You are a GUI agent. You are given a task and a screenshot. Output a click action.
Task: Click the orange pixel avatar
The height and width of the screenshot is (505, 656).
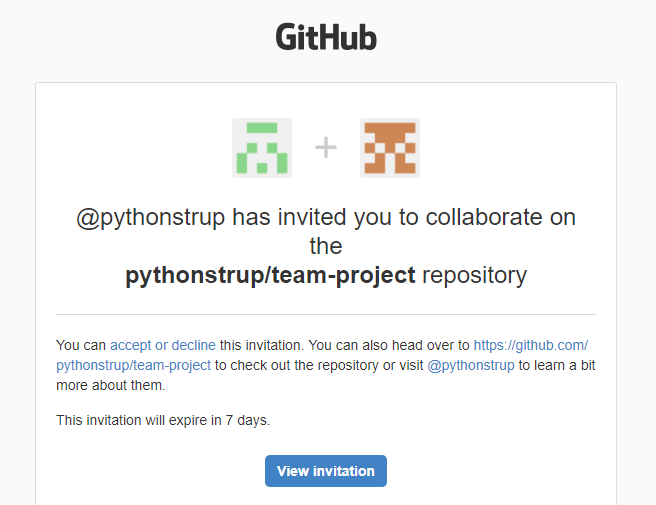pyautogui.click(x=390, y=148)
